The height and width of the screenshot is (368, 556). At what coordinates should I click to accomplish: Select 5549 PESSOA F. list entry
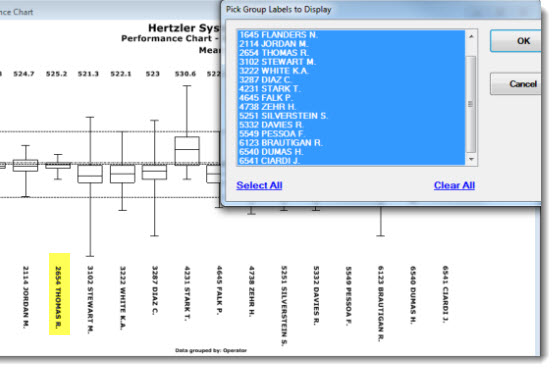[351, 134]
